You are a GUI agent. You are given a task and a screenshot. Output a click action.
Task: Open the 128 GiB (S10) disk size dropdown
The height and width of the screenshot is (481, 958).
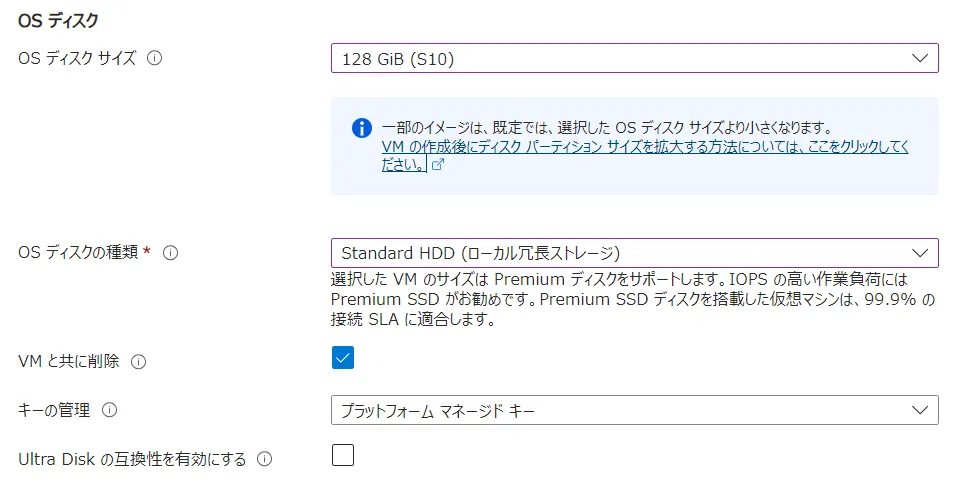[x=620, y=59]
